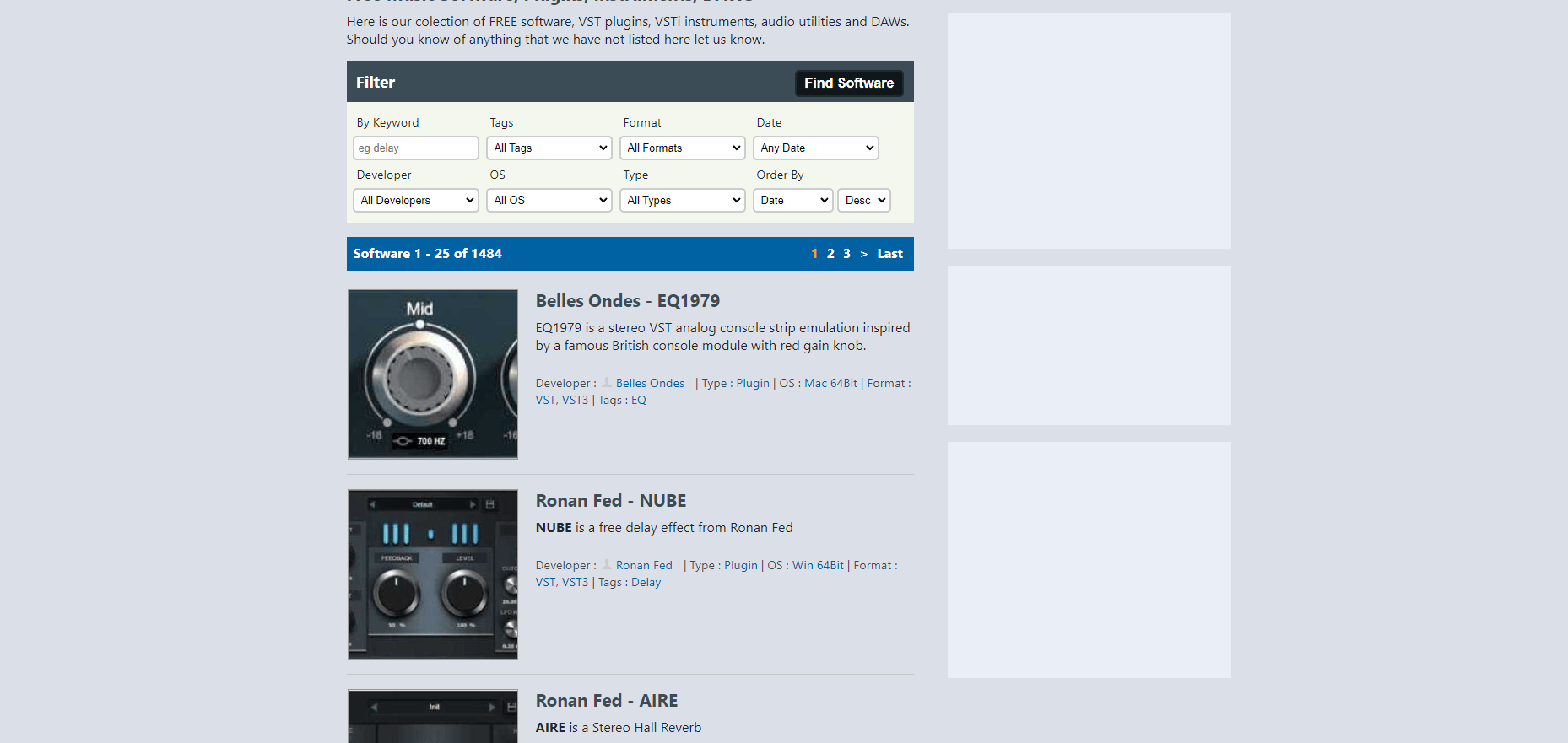Select the All Types dropdown
The height and width of the screenshot is (743, 1568).
click(683, 201)
